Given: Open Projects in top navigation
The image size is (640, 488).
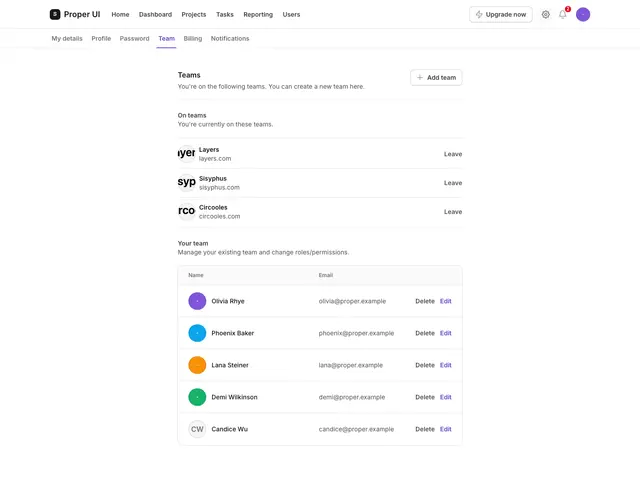Looking at the screenshot, I should tap(194, 14).
